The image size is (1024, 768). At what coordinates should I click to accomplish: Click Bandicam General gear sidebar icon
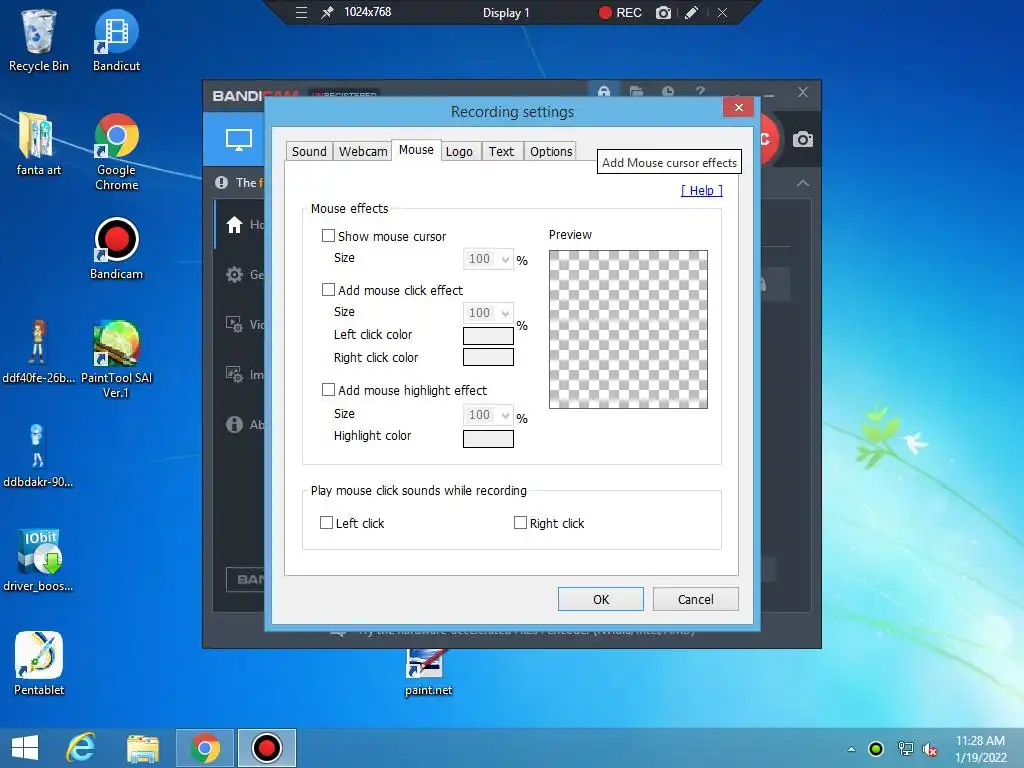[234, 274]
